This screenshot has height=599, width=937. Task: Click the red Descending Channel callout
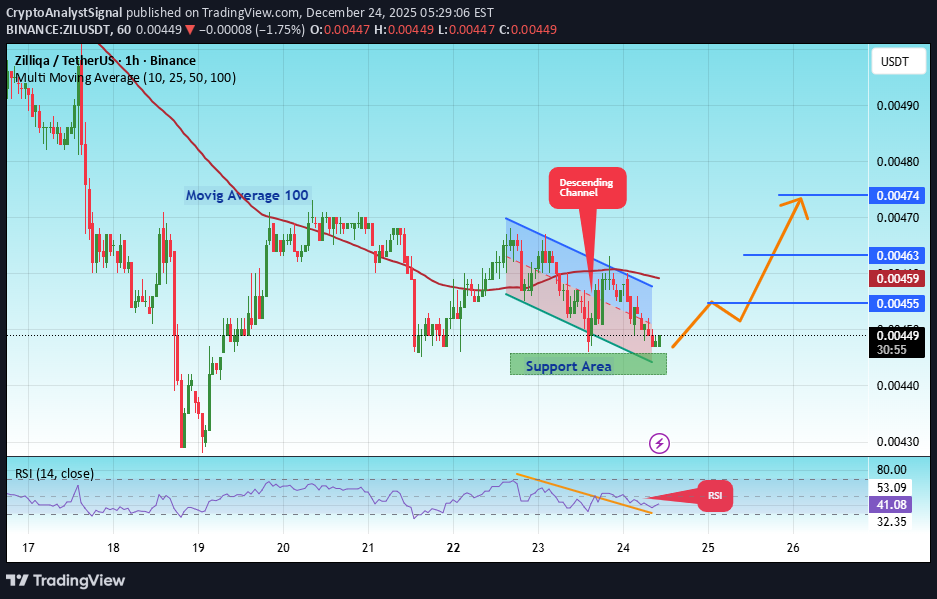[x=587, y=187]
